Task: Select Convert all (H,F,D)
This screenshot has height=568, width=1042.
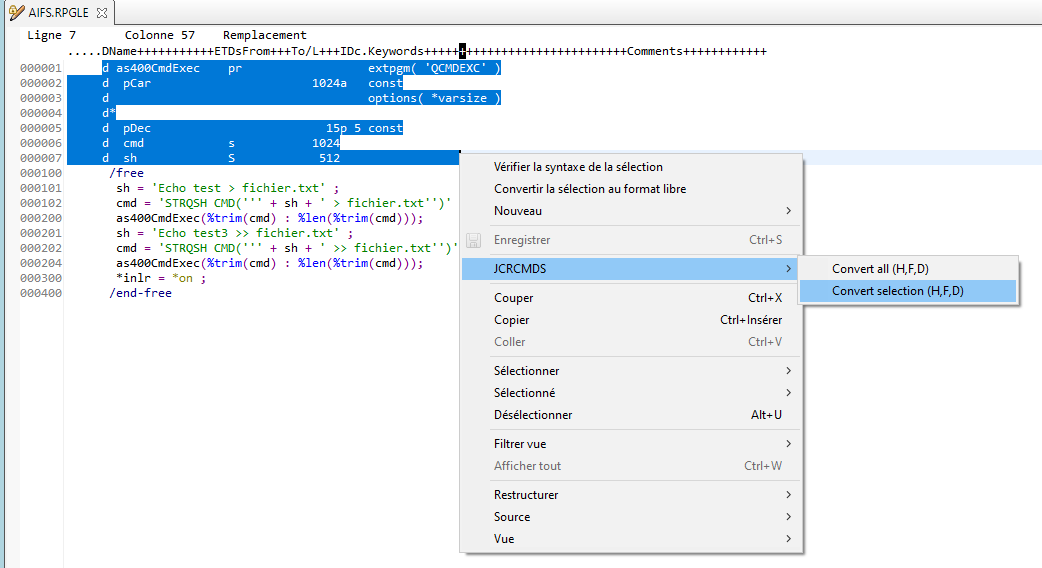Action: pos(908,268)
